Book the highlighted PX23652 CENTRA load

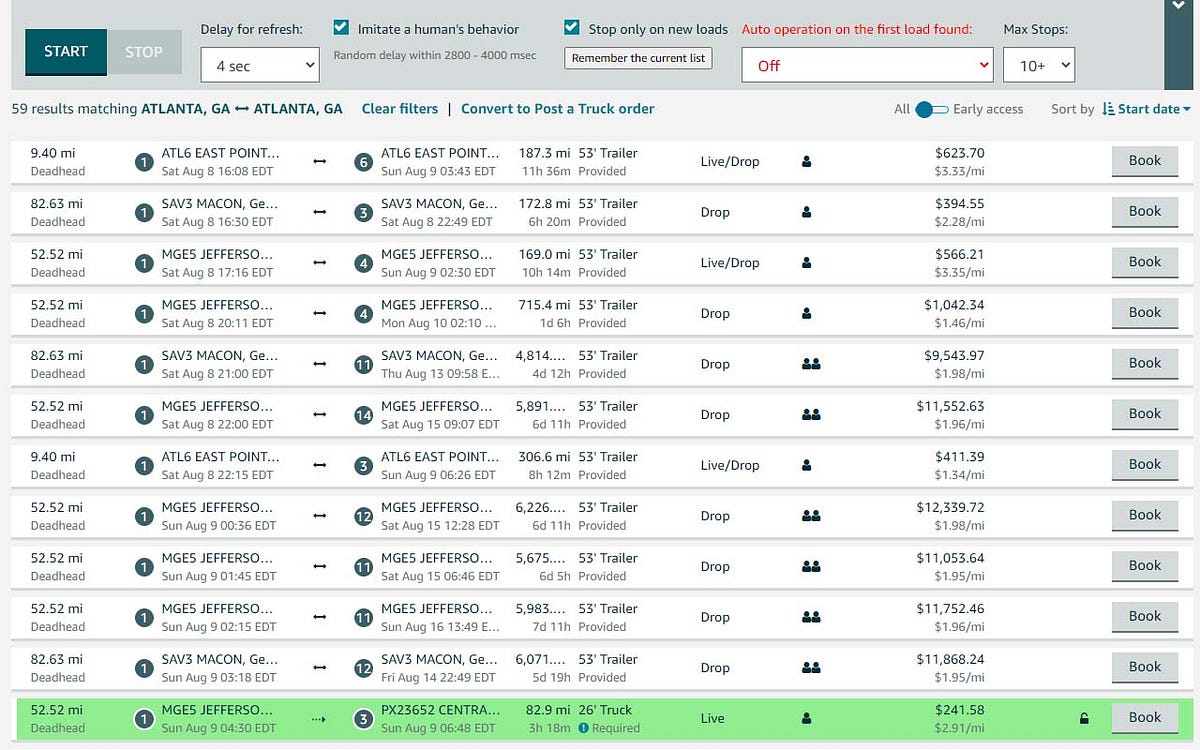[x=1144, y=717]
